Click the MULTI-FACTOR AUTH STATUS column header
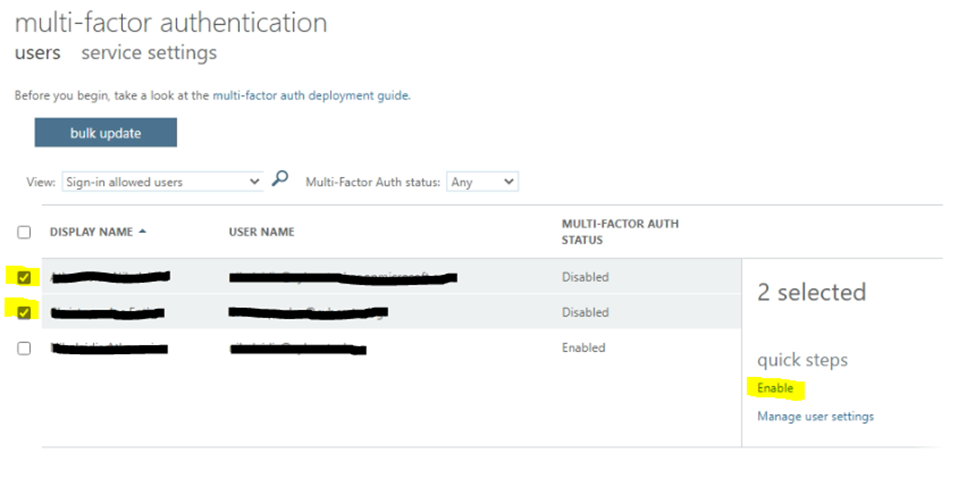Screen dimensions: 975x478 pos(620,232)
